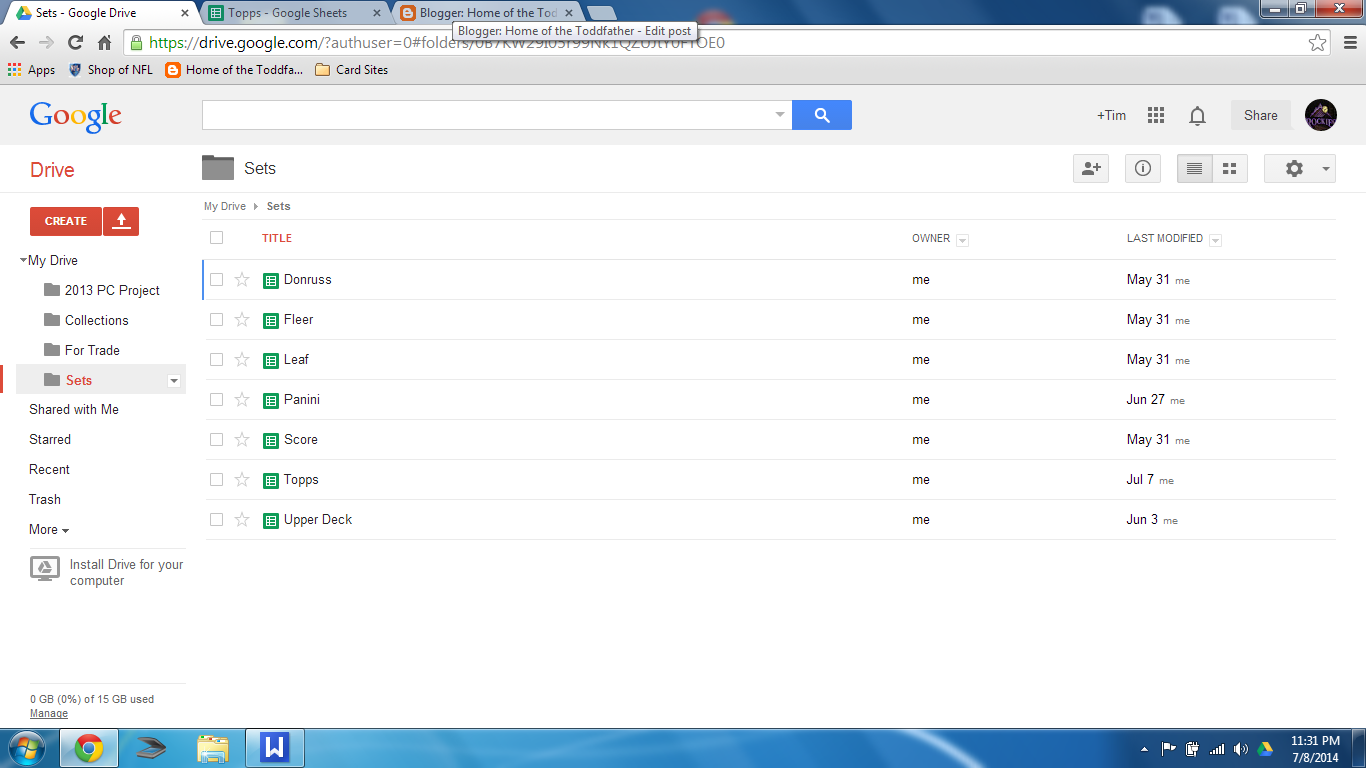Image resolution: width=1366 pixels, height=768 pixels.
Task: Click the volume tray icon
Action: (x=1240, y=748)
